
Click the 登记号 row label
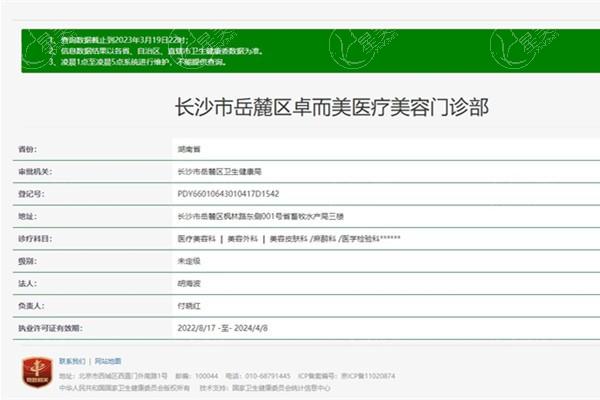tap(31, 194)
